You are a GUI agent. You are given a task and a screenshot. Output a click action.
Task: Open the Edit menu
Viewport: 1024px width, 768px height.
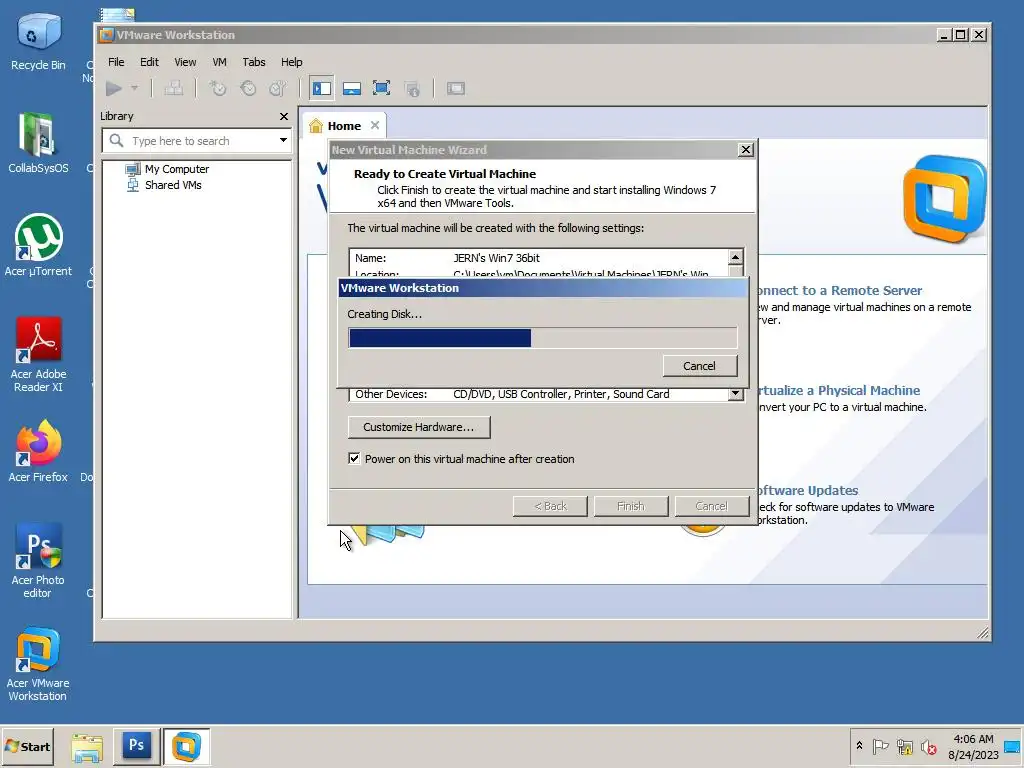(149, 62)
